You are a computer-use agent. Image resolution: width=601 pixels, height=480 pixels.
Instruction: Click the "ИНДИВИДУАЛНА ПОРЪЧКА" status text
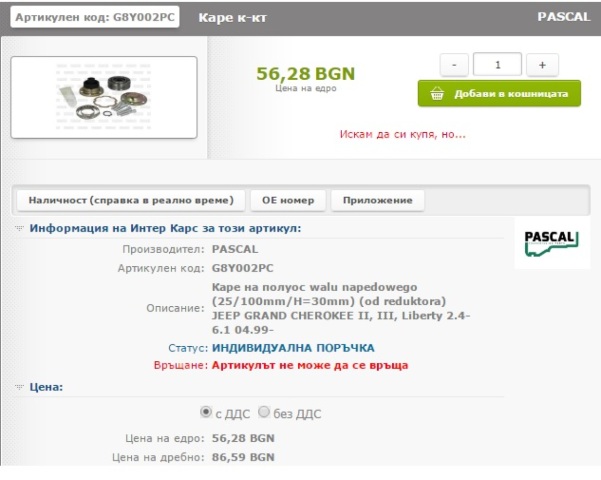tap(293, 347)
